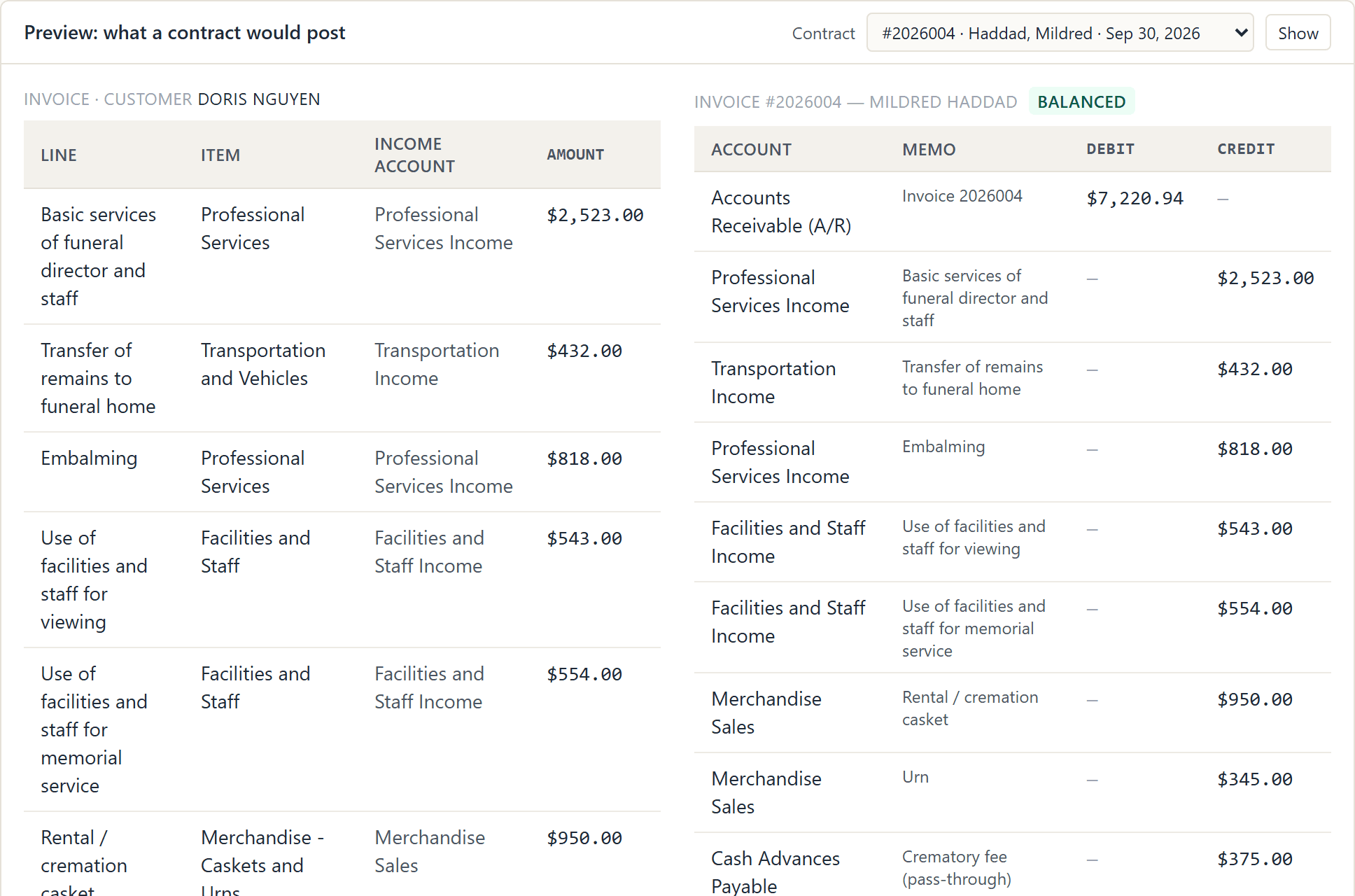Click the AMOUNT column header
1355x896 pixels.
coord(575,155)
